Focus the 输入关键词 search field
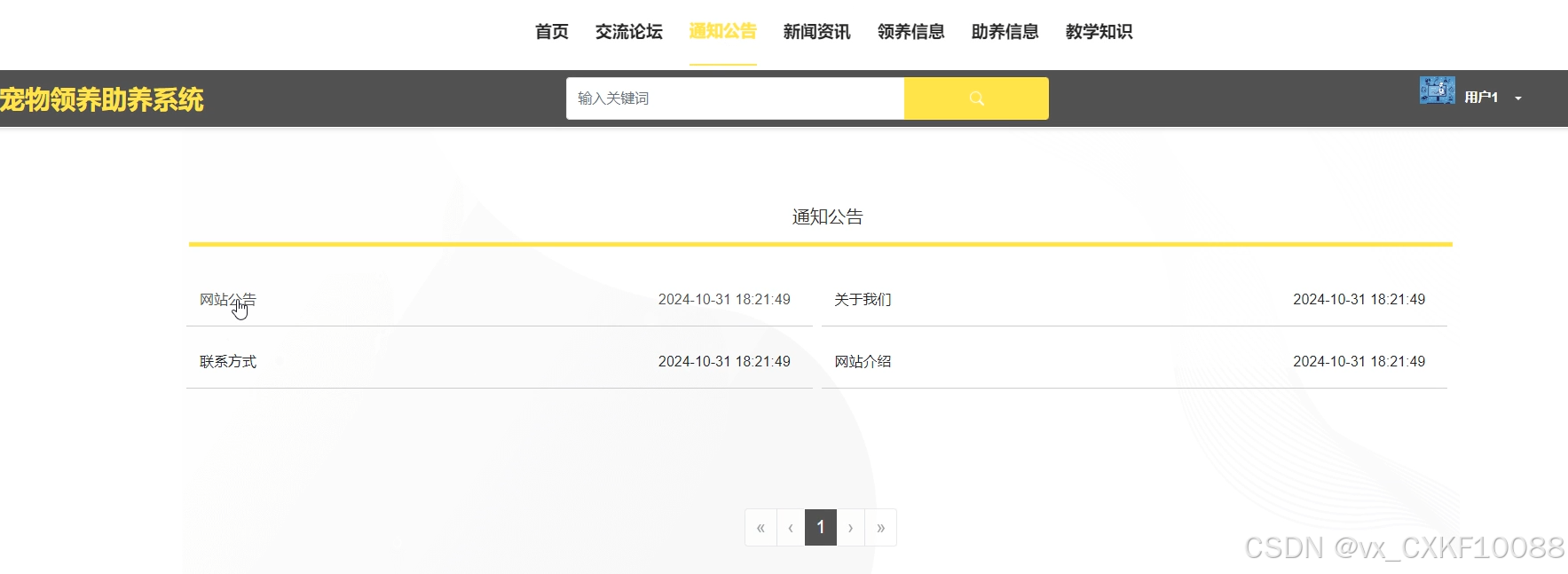 (736, 98)
